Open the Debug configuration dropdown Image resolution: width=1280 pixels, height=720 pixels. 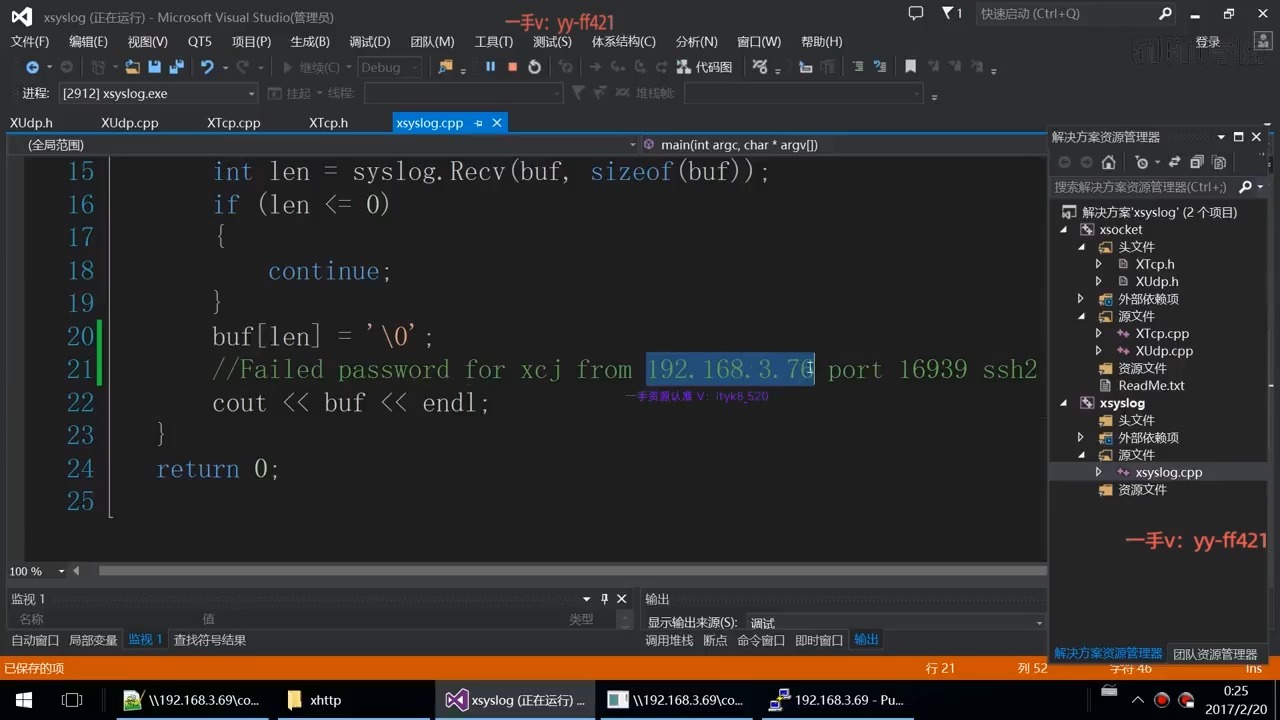point(389,67)
